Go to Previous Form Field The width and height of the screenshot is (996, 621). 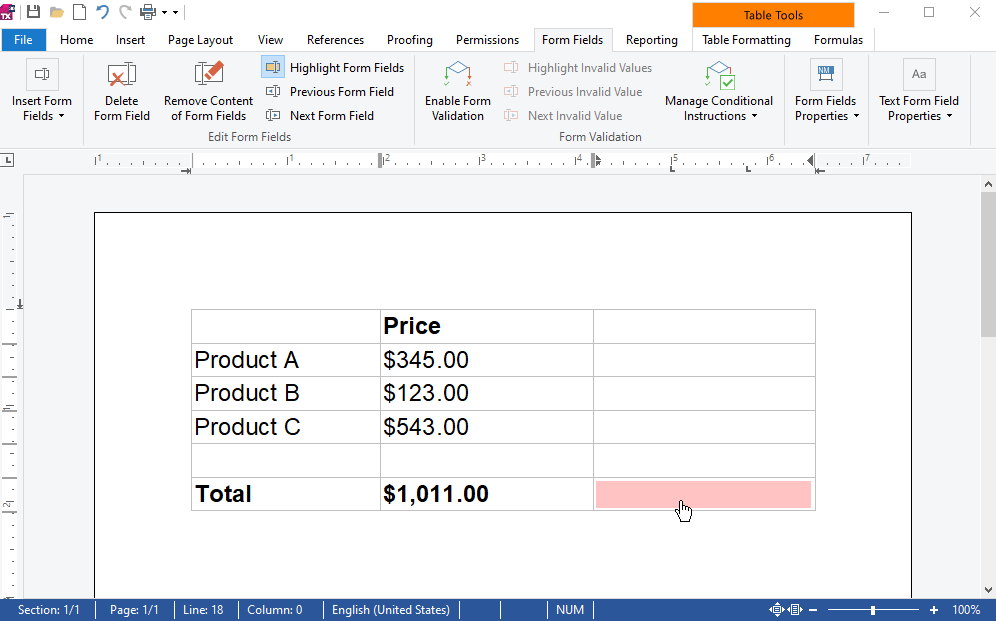[329, 91]
